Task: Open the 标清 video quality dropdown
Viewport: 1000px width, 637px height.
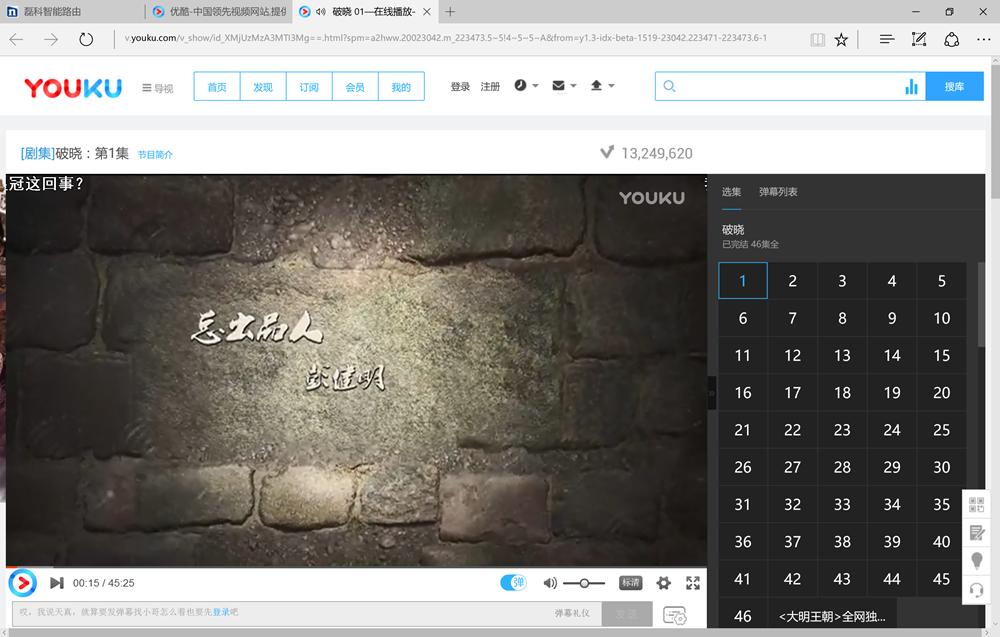Action: point(631,582)
